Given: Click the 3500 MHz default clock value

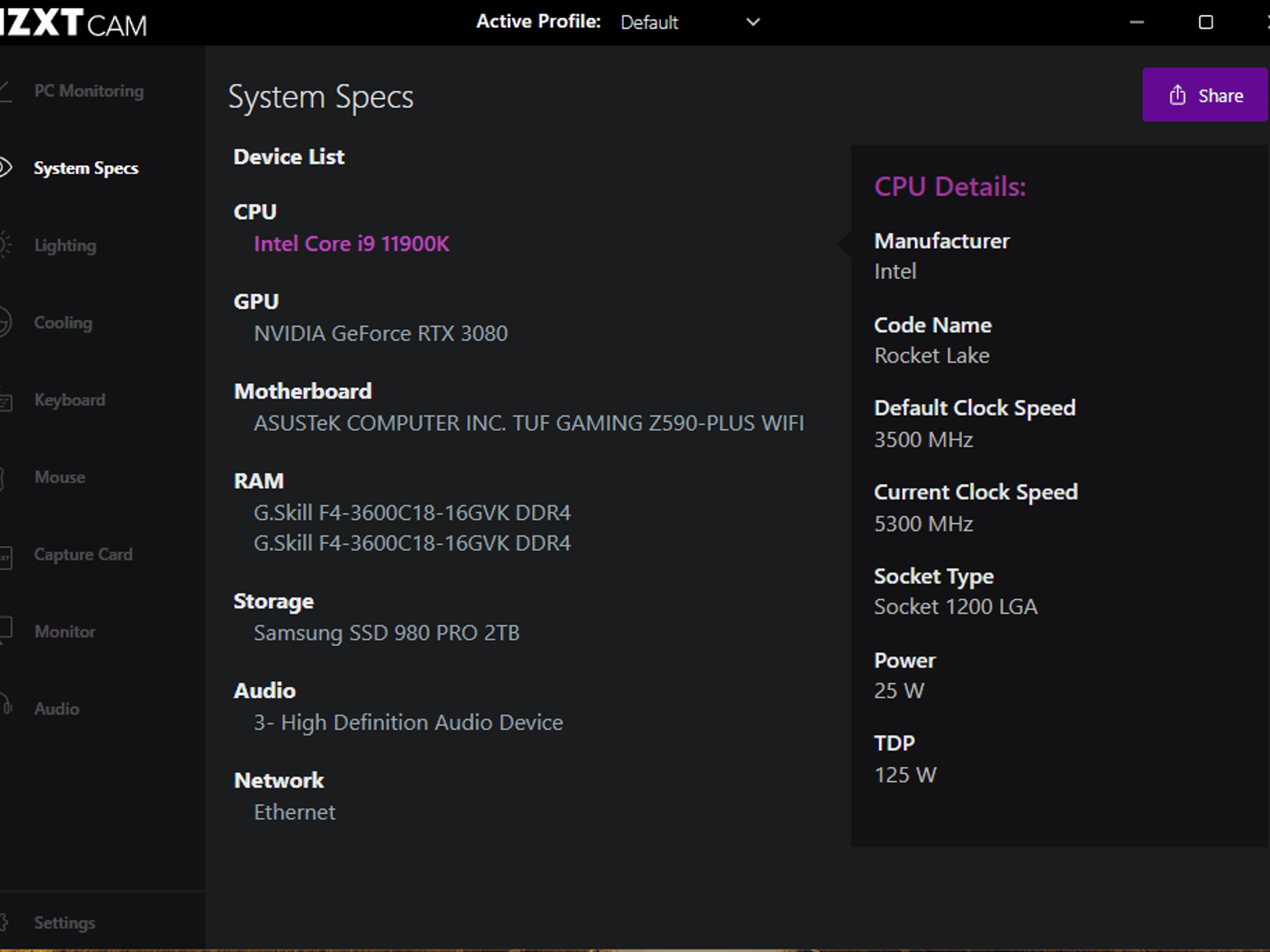Looking at the screenshot, I should 923,439.
